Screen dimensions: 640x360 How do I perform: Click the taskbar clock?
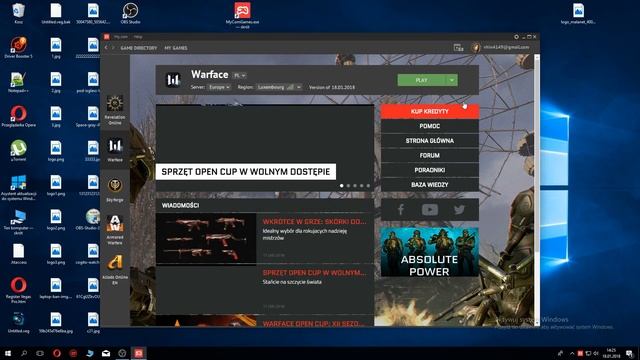coord(611,353)
